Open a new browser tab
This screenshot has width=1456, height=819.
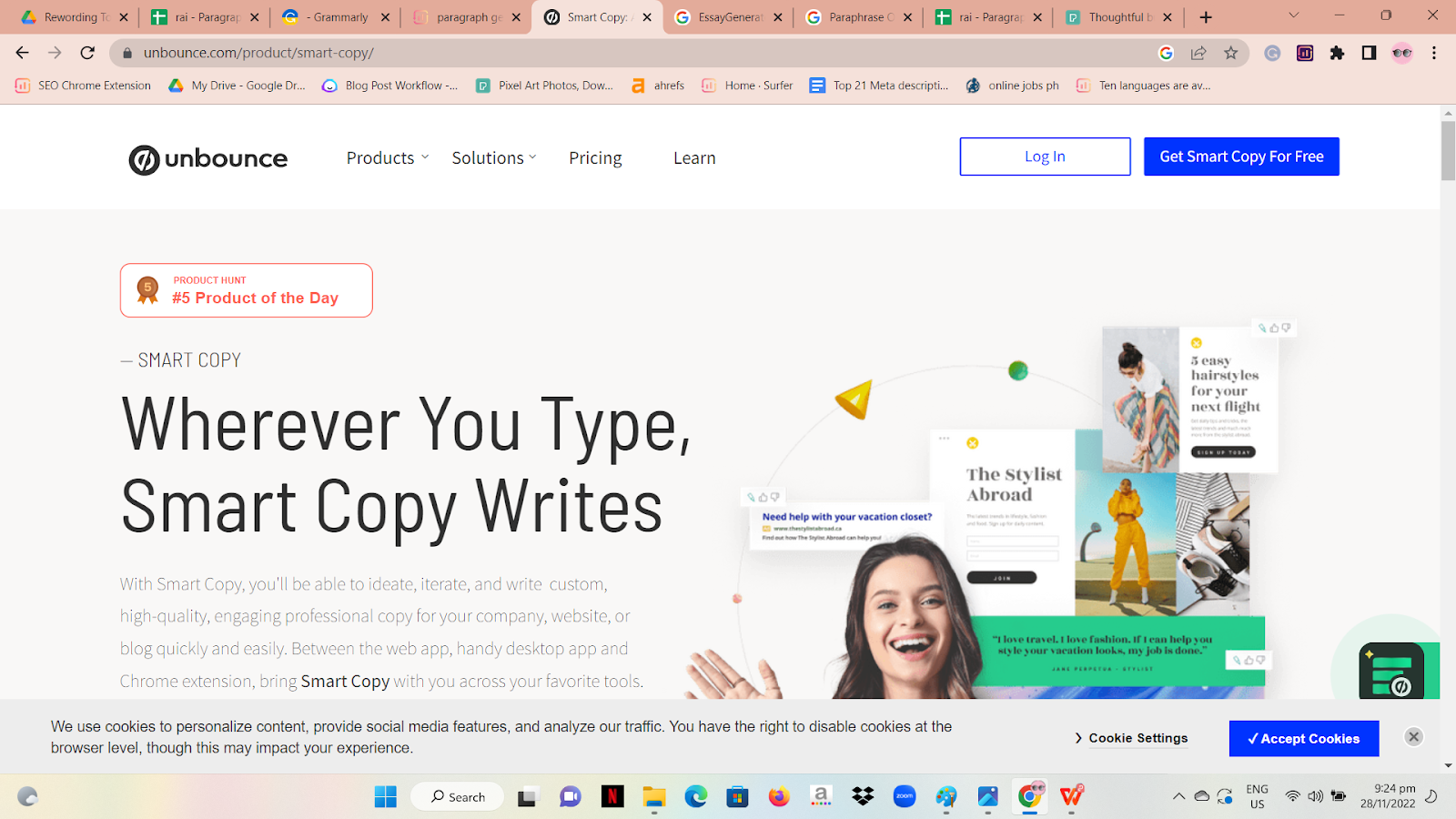pos(1206,17)
